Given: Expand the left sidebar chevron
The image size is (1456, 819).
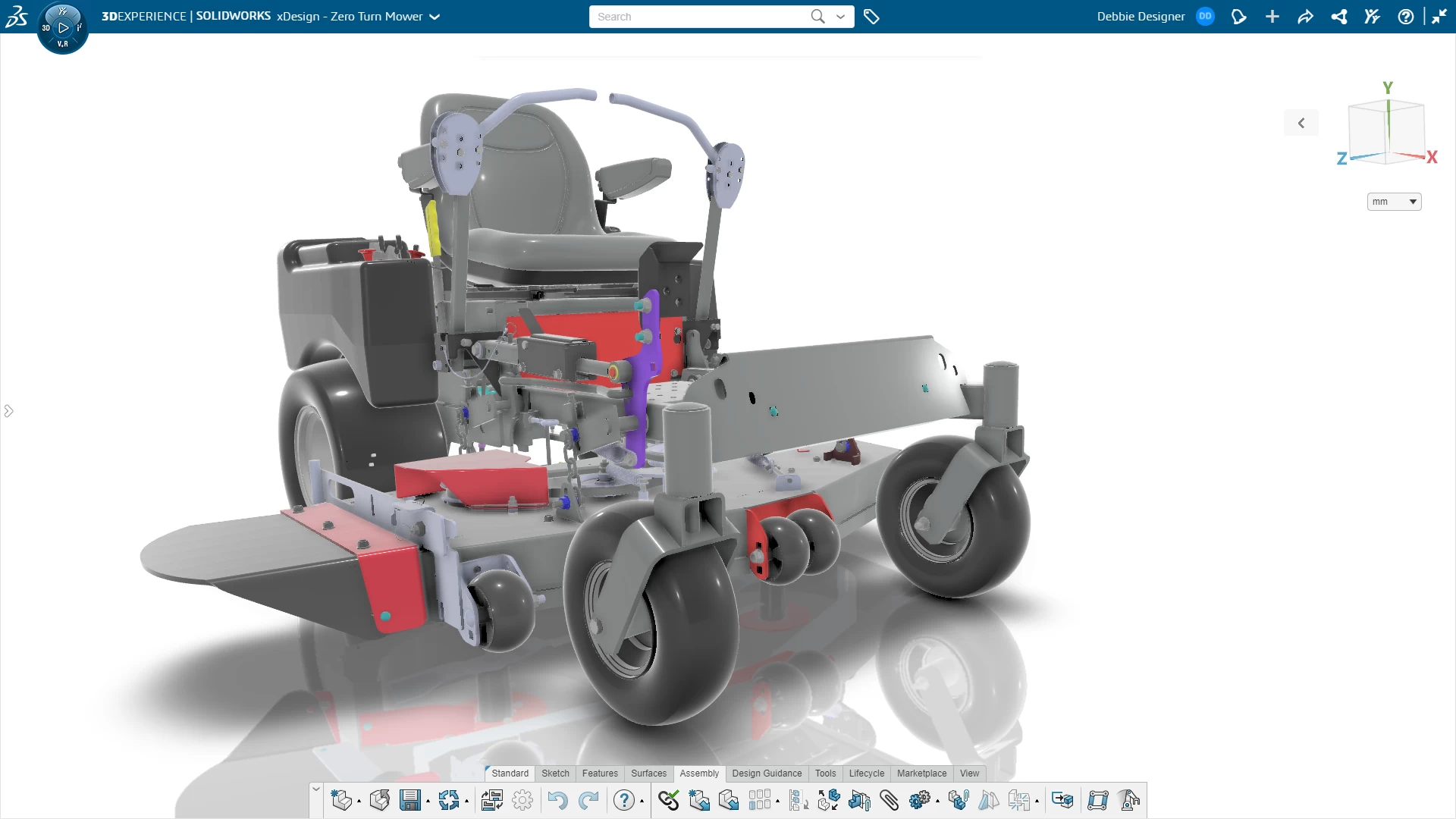Looking at the screenshot, I should [x=8, y=410].
